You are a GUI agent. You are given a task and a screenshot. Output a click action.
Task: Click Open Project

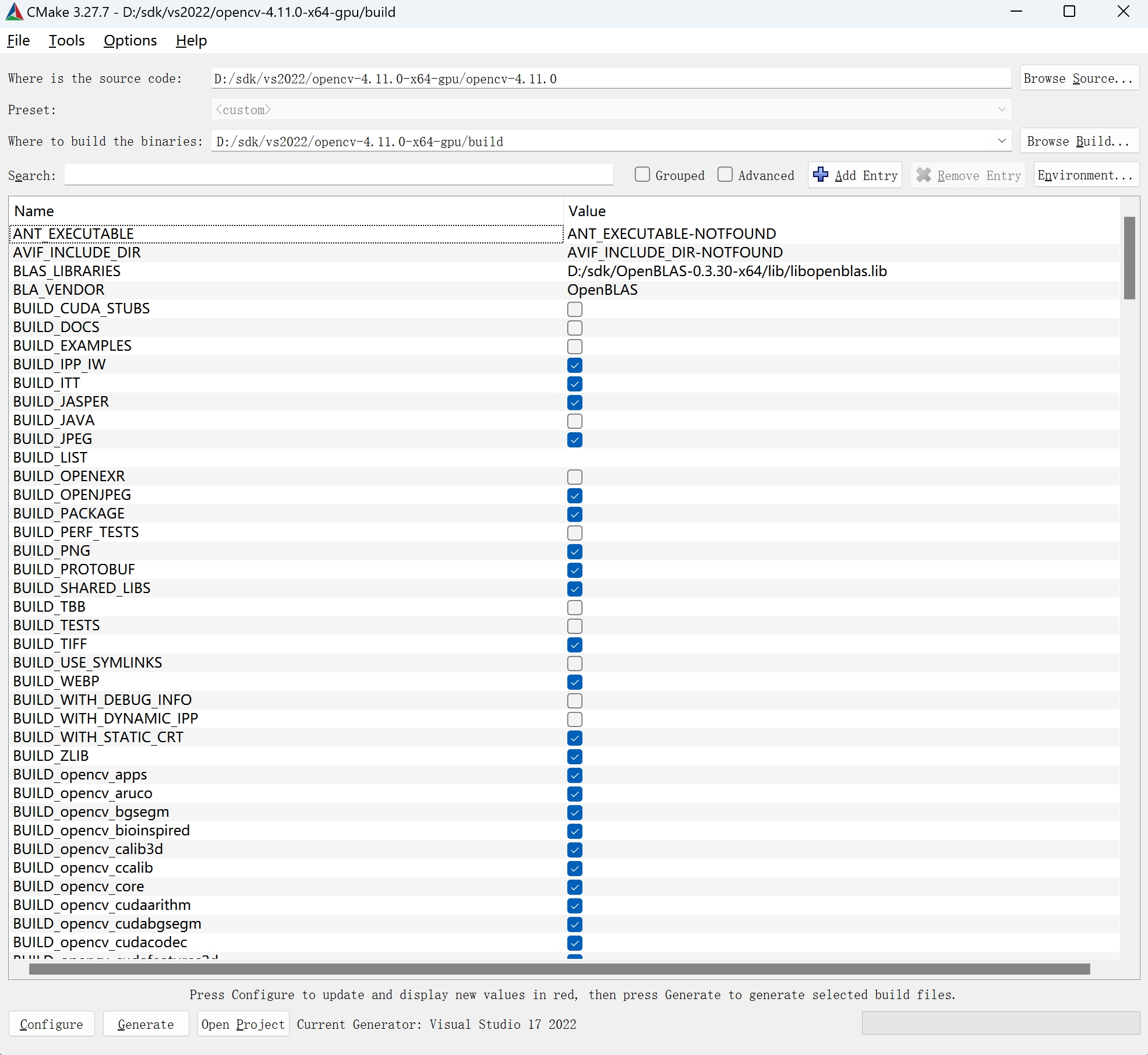coord(242,1024)
